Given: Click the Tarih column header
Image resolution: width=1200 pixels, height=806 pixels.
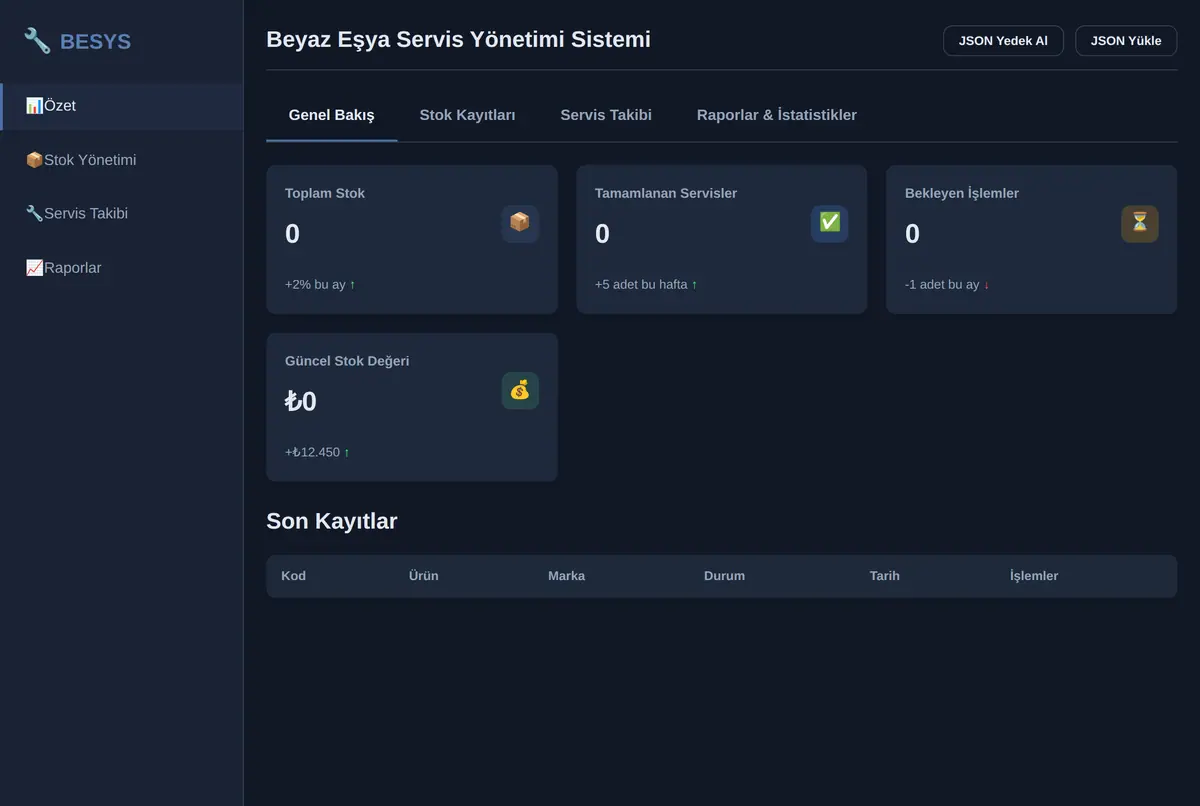Looking at the screenshot, I should point(885,576).
